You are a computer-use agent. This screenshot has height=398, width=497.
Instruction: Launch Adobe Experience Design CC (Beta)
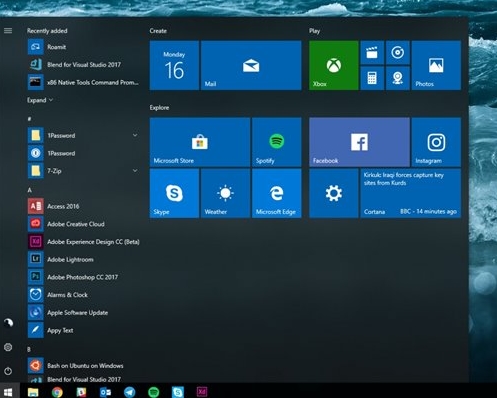83,242
